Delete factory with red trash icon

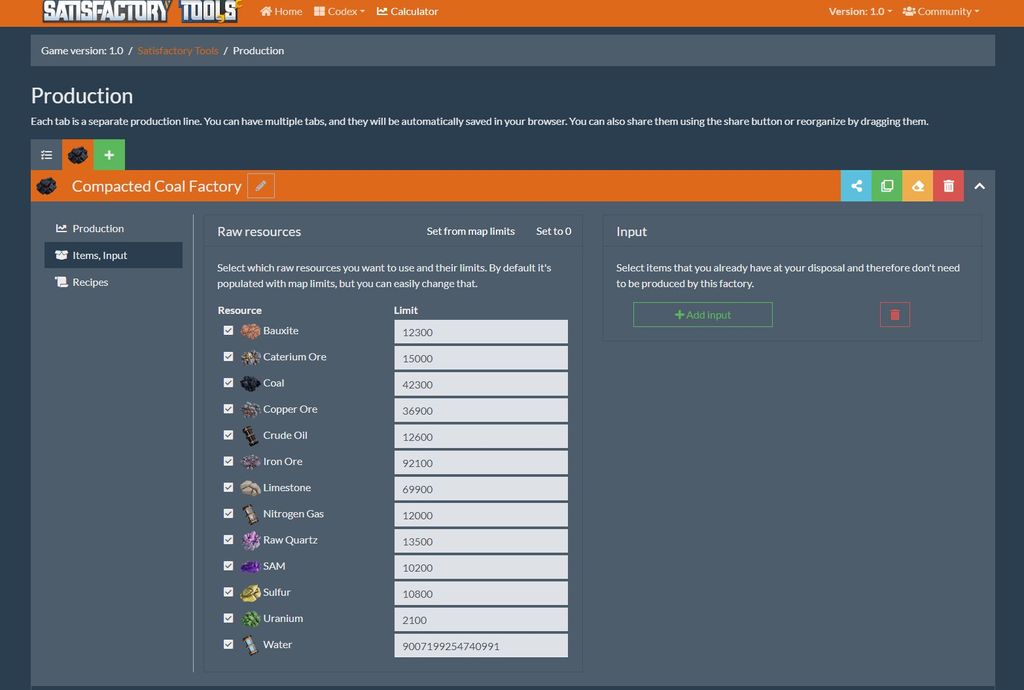click(x=948, y=186)
